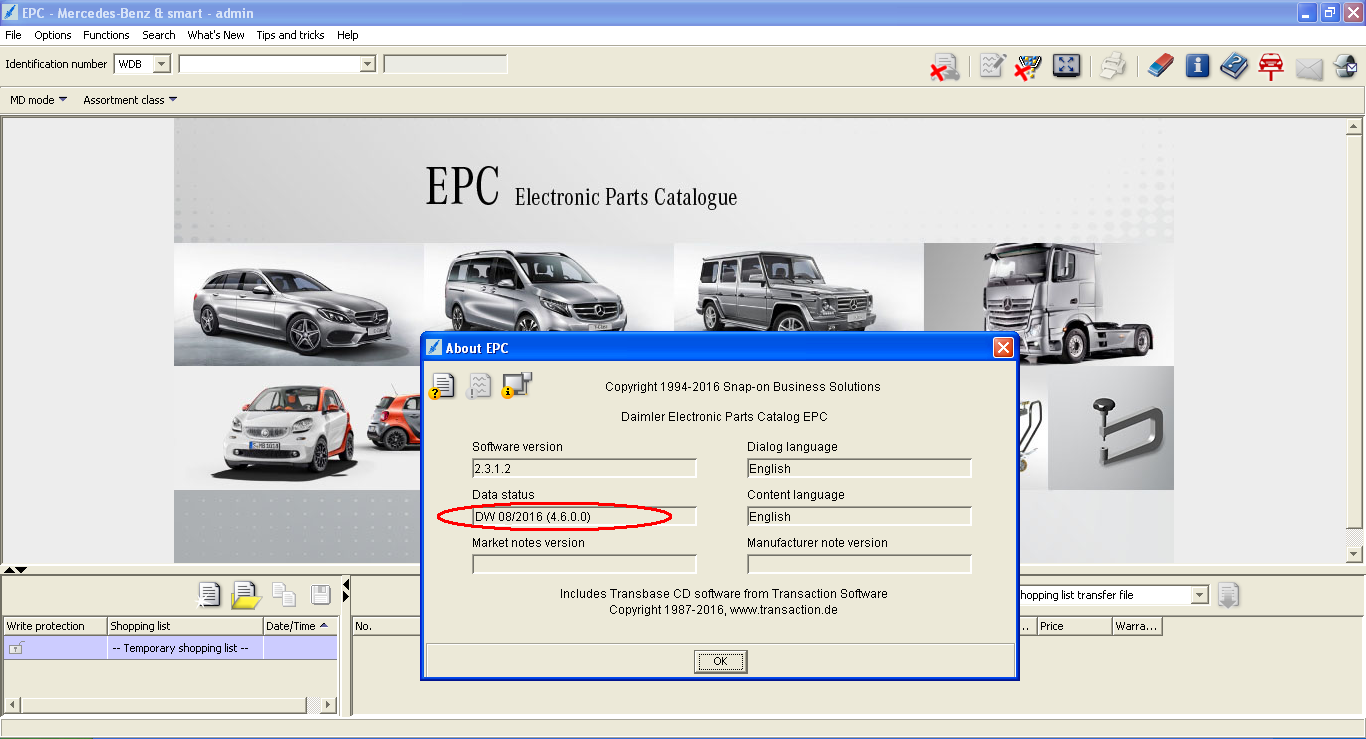
Task: Expand the MD mode dropdown
Action: (39, 100)
